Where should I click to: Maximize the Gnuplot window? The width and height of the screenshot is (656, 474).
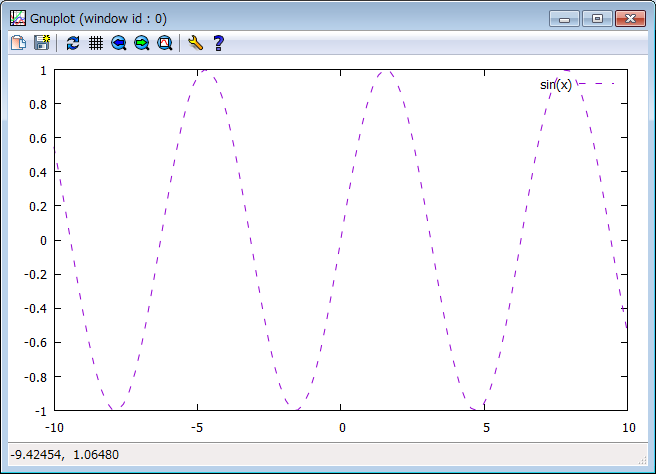pyautogui.click(x=597, y=18)
